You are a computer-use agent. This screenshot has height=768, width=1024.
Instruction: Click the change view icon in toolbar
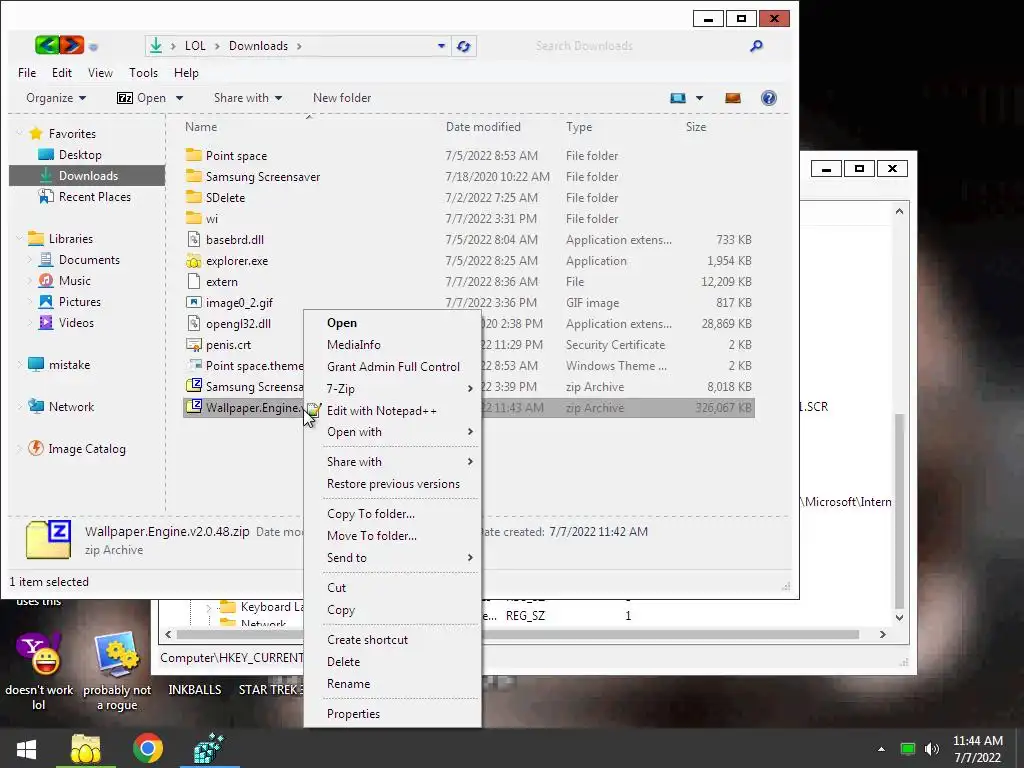coord(678,98)
